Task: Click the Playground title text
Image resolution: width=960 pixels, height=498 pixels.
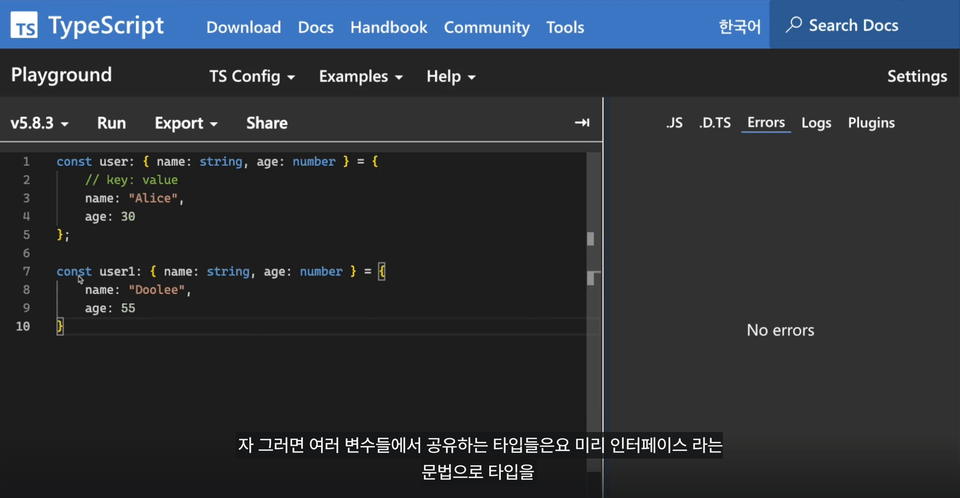Action: pos(61,75)
